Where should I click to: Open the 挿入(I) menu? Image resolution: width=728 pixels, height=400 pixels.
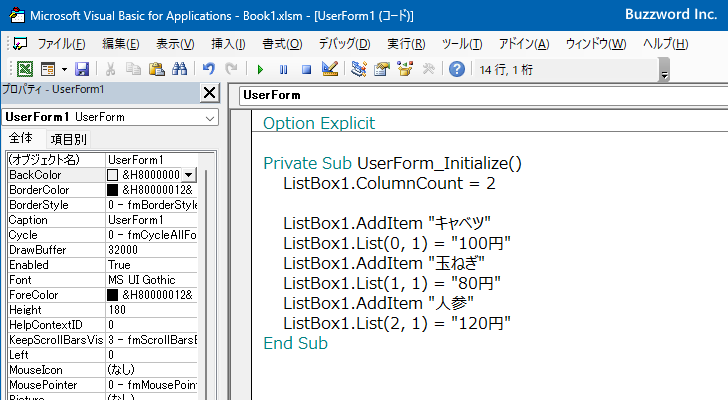pyautogui.click(x=228, y=44)
